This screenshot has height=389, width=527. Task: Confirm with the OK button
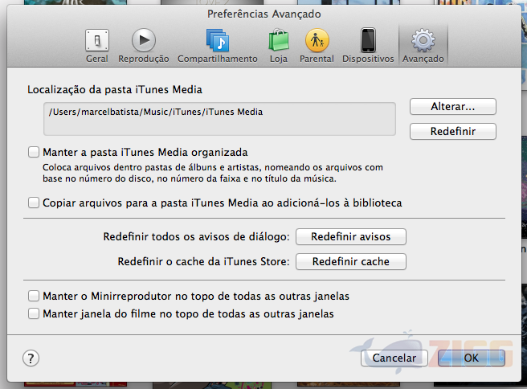(x=471, y=358)
